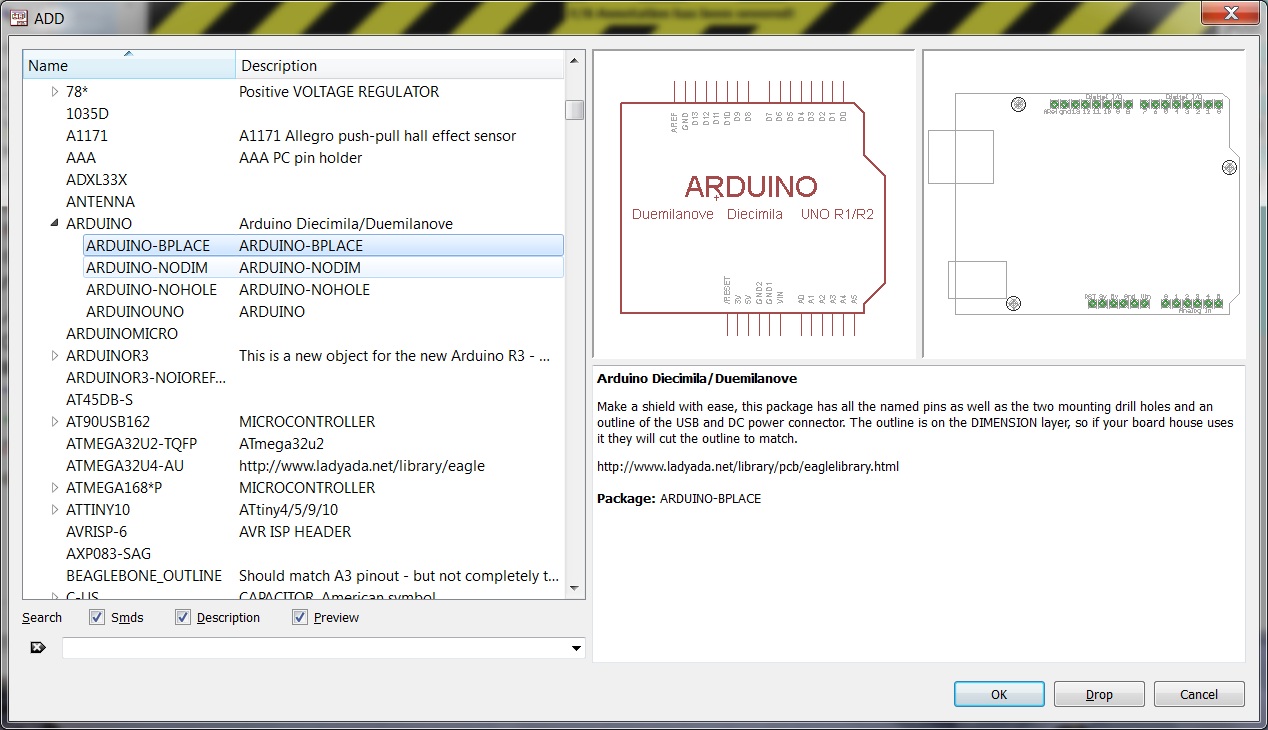
Task: Select the ANTENNA entry
Action: (x=100, y=202)
